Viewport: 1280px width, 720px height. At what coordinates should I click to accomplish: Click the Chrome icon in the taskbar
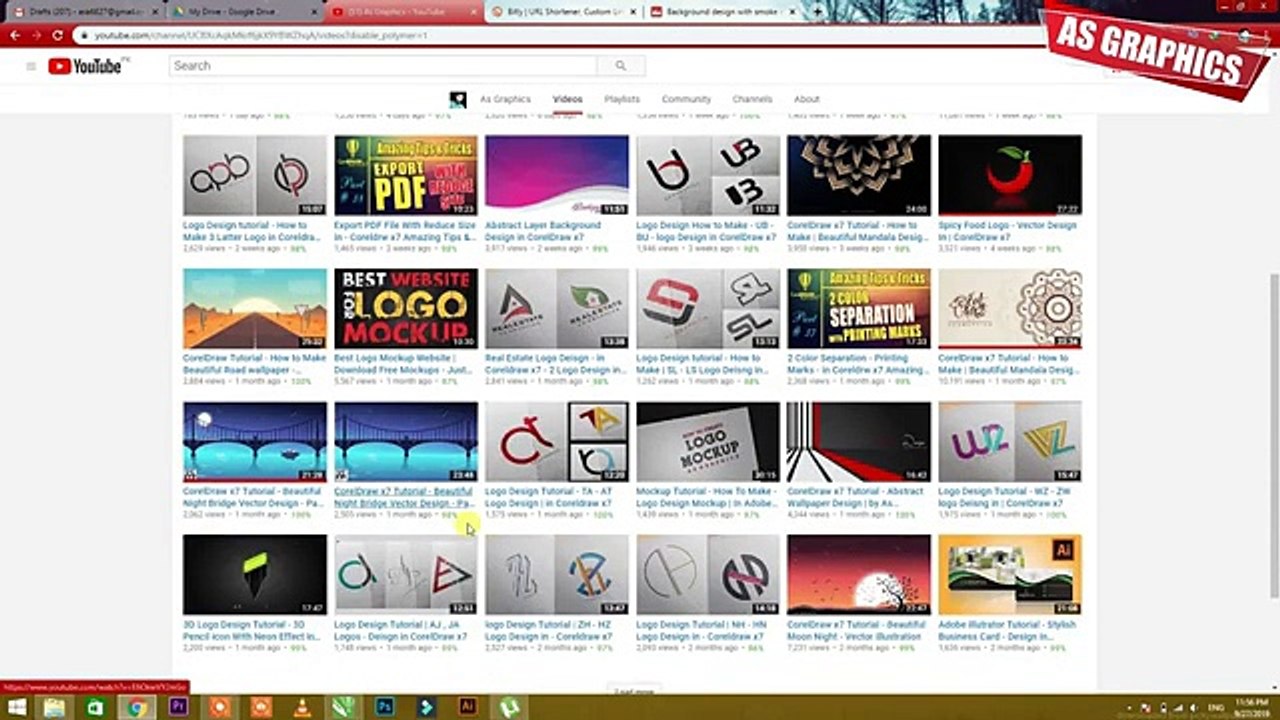click(x=137, y=708)
